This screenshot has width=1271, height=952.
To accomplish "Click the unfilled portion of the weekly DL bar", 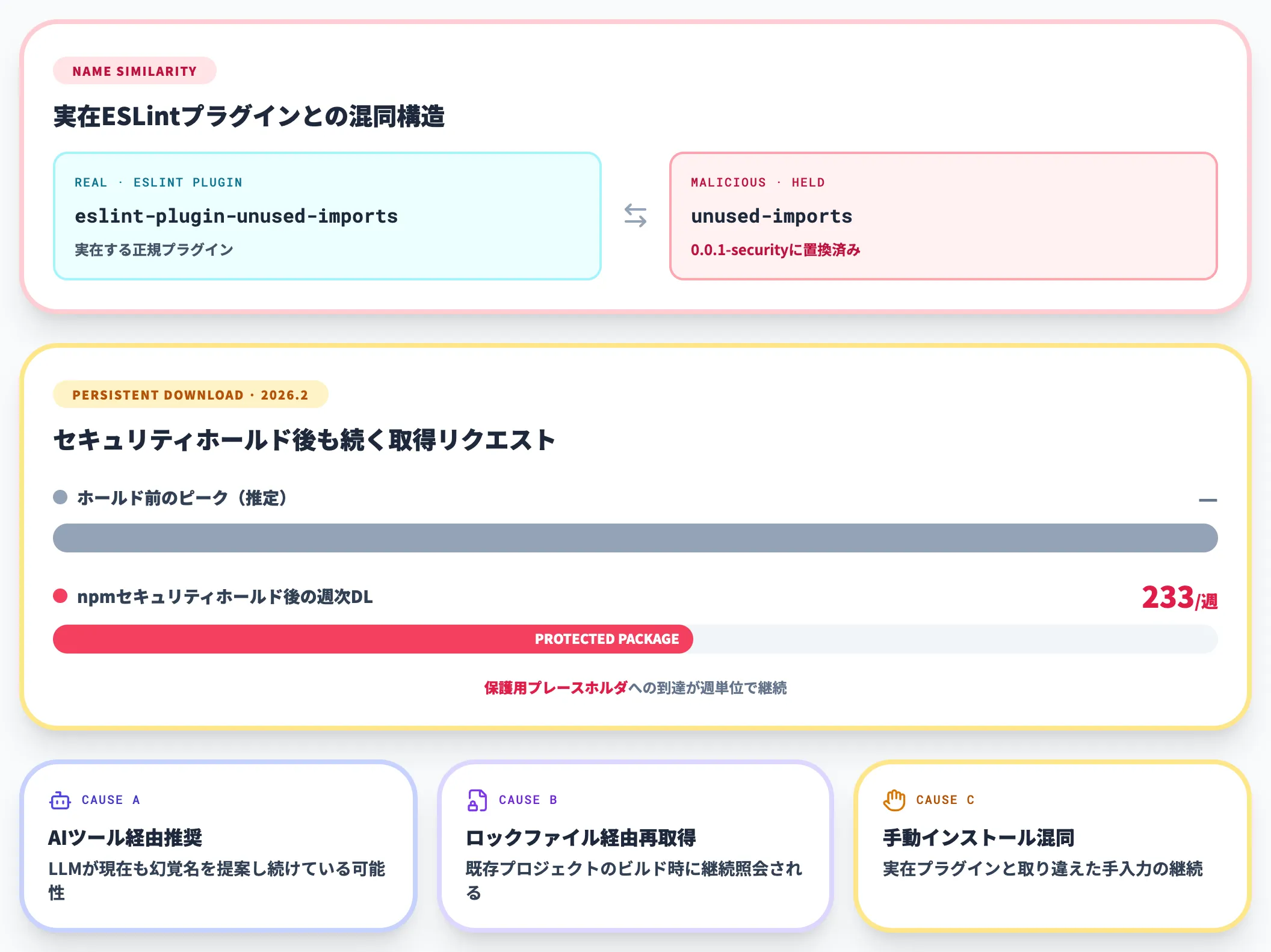I will [x=956, y=638].
